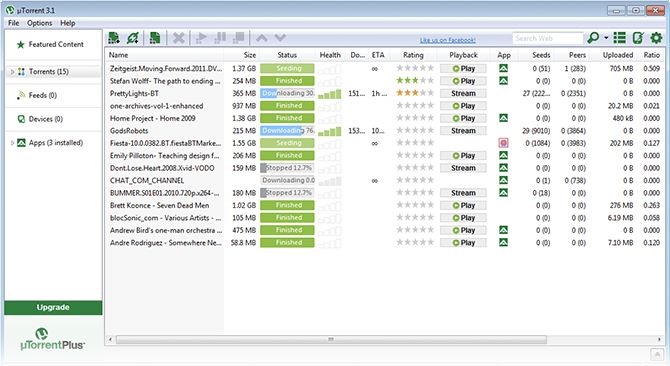Click Stream for GodsRobots torrent
Image resolution: width=670 pixels, height=366 pixels.
[x=463, y=131]
